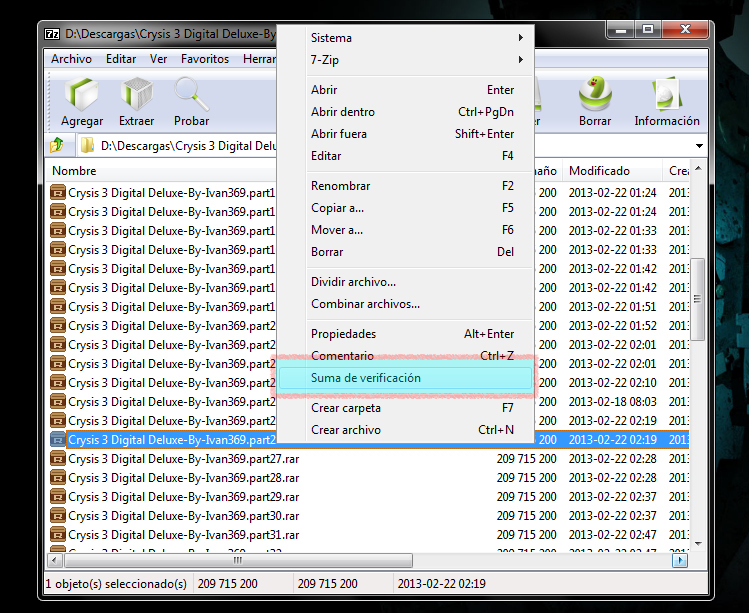
Task: Choose Renombrar
Action: point(405,186)
